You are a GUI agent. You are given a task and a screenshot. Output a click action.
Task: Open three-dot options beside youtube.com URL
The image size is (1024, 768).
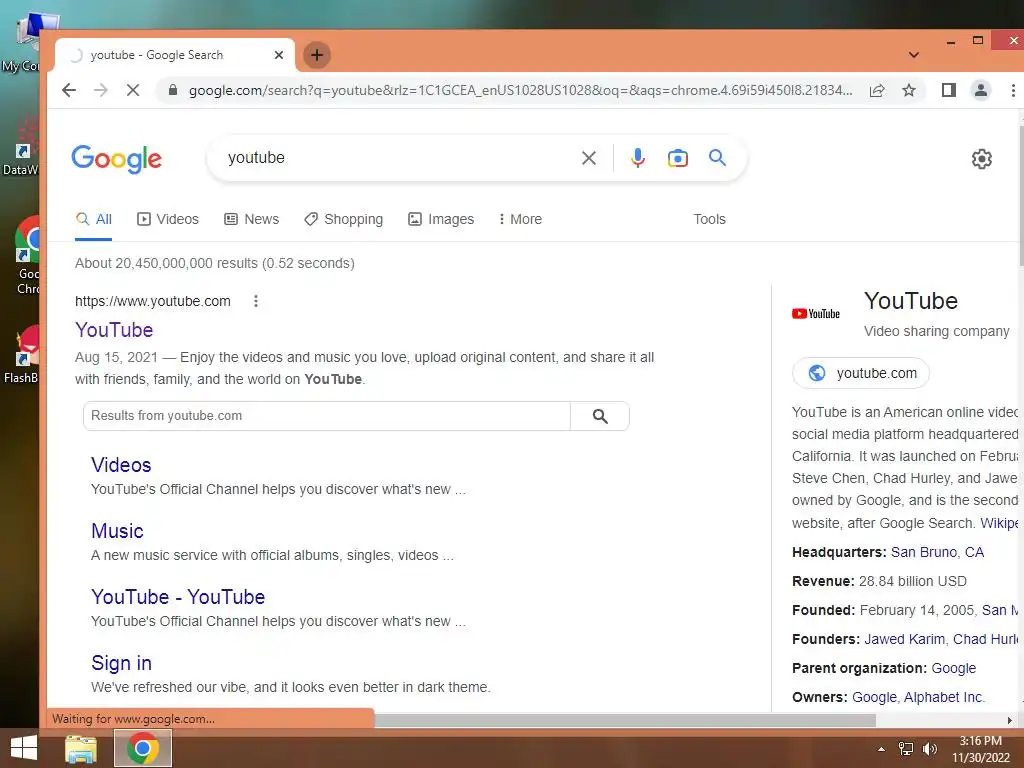(256, 301)
